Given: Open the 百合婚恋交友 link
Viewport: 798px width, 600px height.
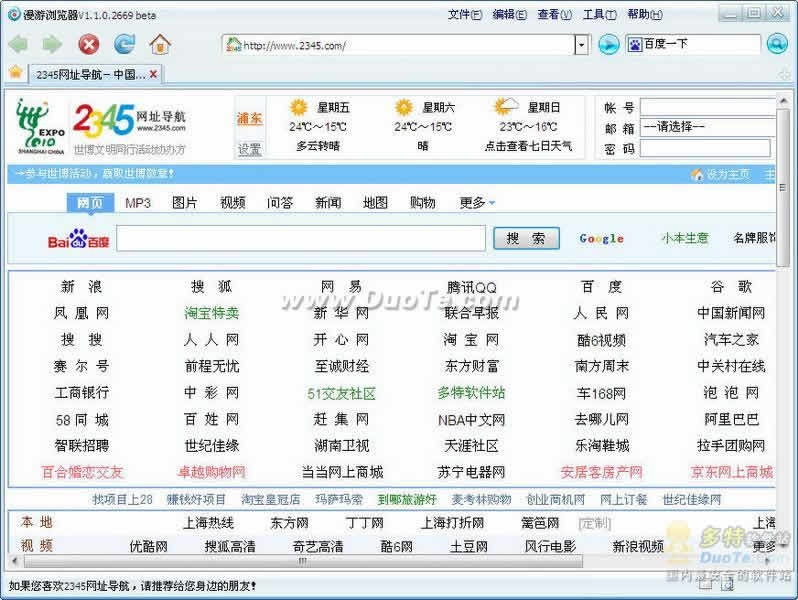Looking at the screenshot, I should tap(82, 472).
